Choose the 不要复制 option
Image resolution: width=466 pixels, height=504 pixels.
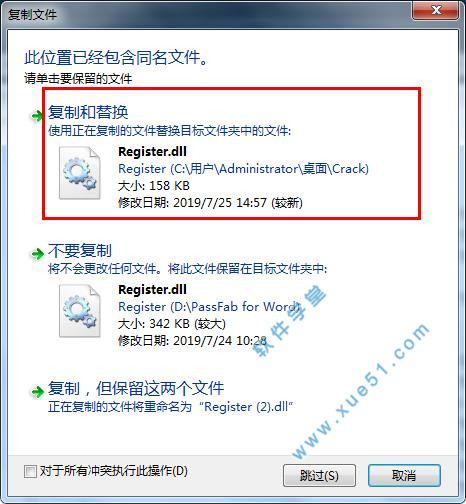coord(80,250)
